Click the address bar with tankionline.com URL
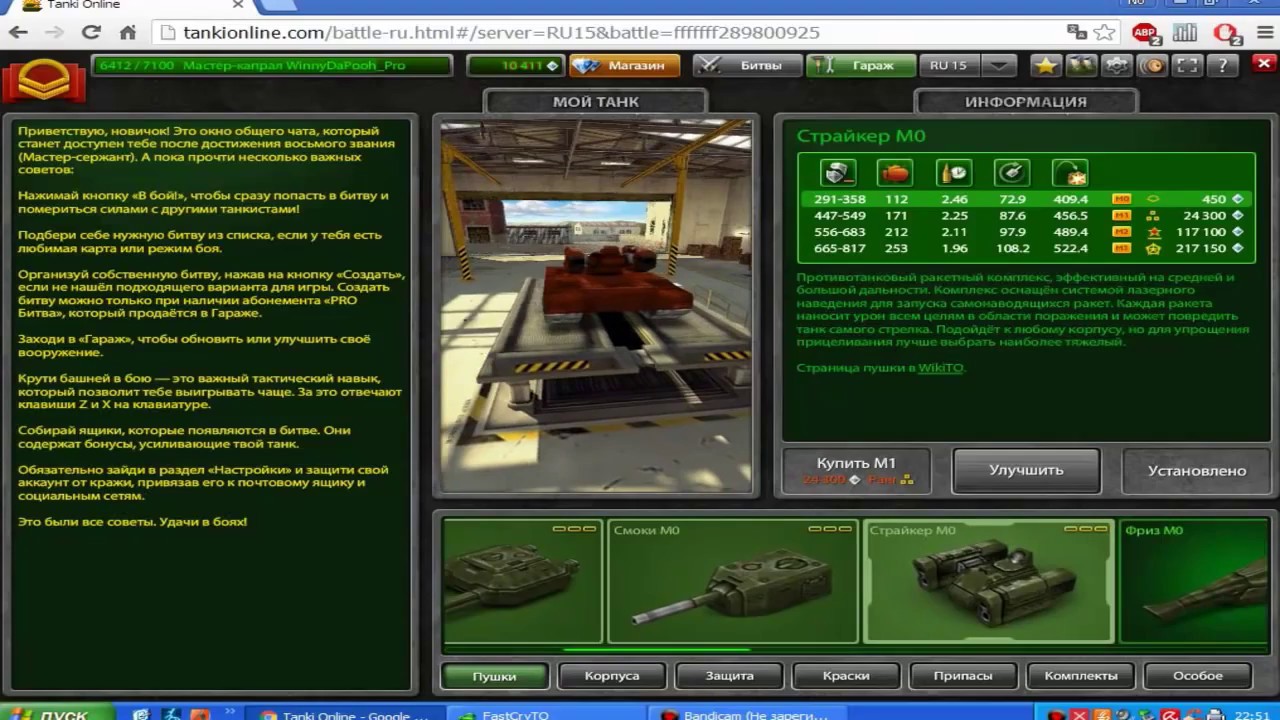The image size is (1280, 720). (610, 32)
